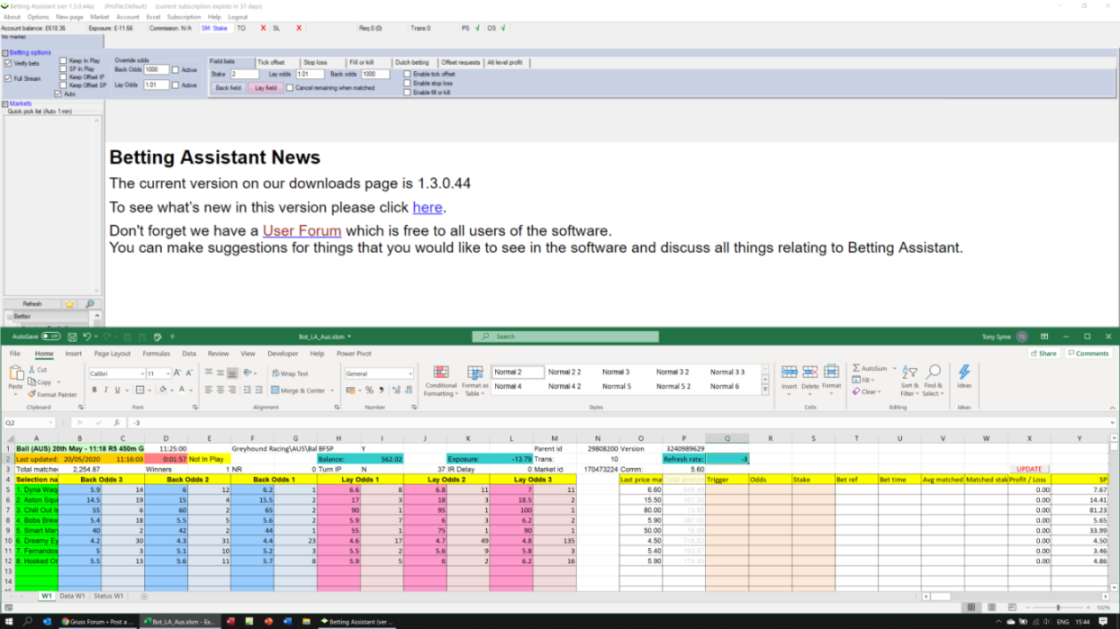Image resolution: width=1120 pixels, height=629 pixels.
Task: Open Excel Formulas ribbon tab
Action: click(x=156, y=353)
